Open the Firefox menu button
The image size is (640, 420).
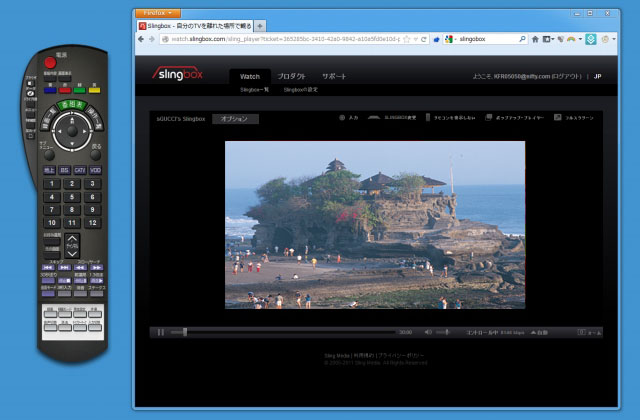pos(158,13)
